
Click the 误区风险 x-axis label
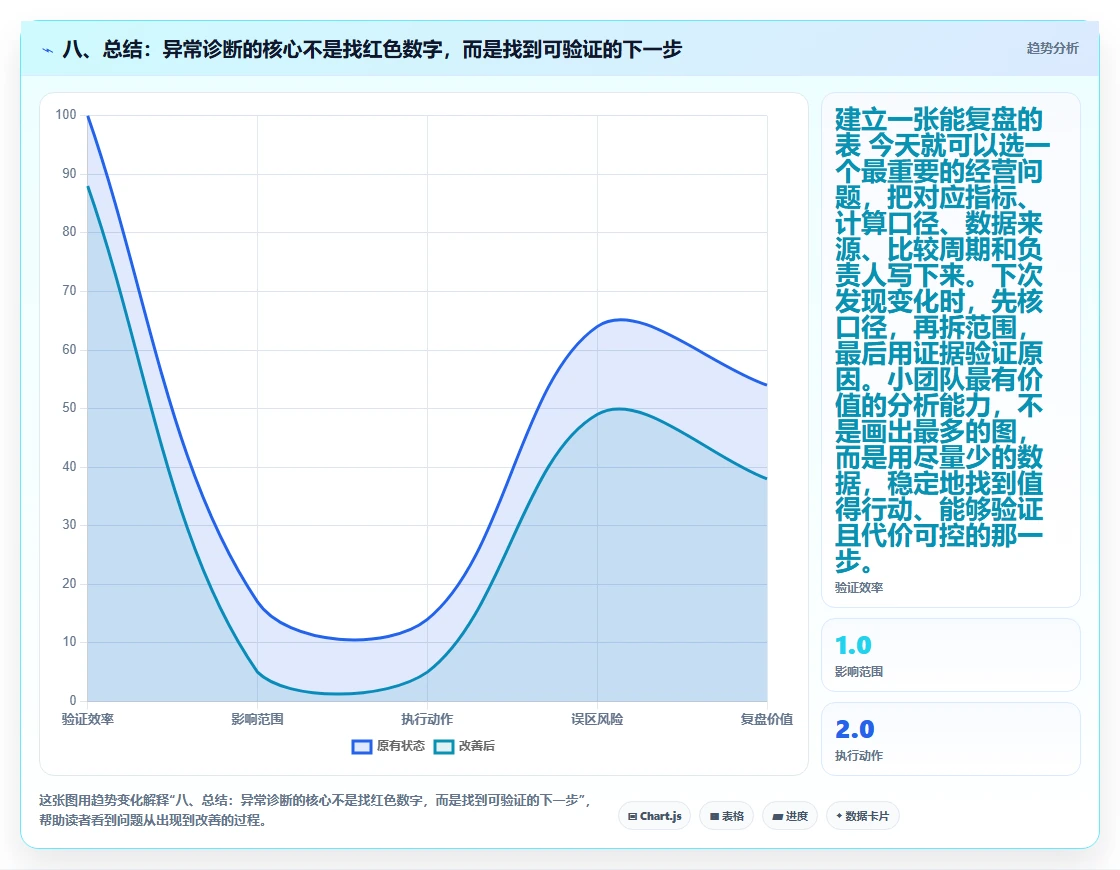(597, 719)
